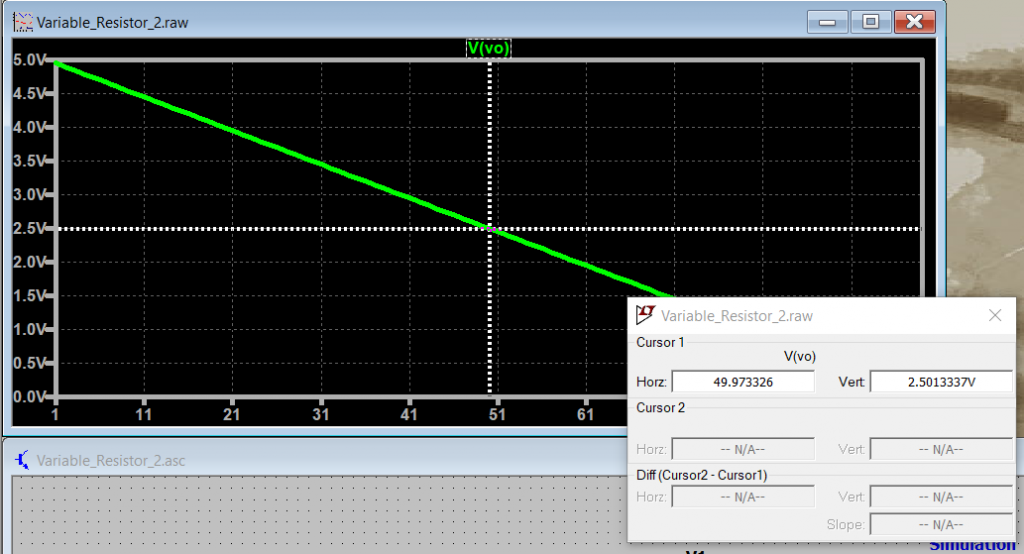1024x554 pixels.
Task: Close the cursor readout dialog
Action: [995, 316]
